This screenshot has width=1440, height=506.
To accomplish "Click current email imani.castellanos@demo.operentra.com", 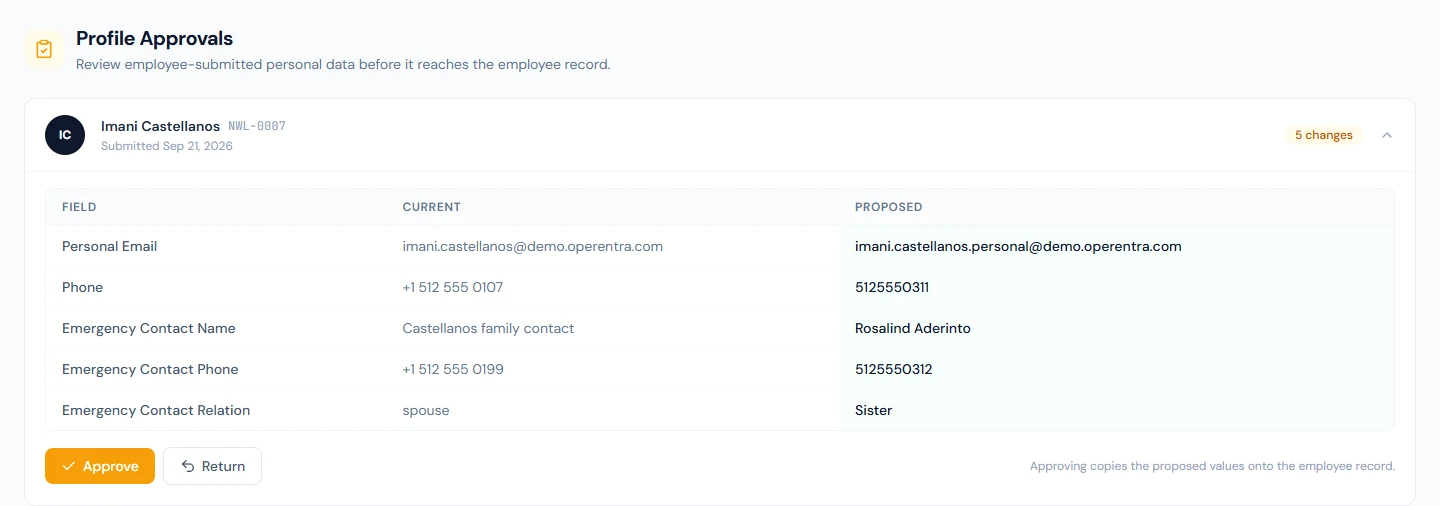I will (532, 246).
